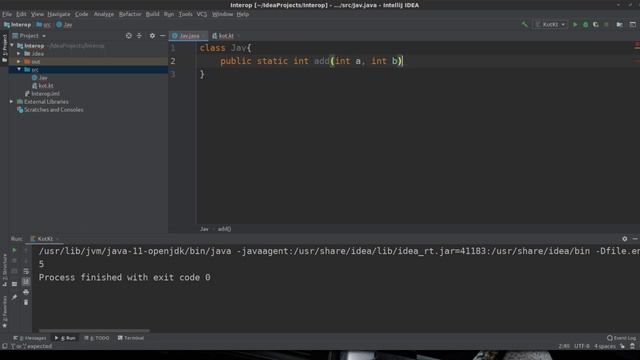Image resolution: width=640 pixels, height=360 pixels.
Task: Close the Jav.java editor tab
Action: point(204,36)
